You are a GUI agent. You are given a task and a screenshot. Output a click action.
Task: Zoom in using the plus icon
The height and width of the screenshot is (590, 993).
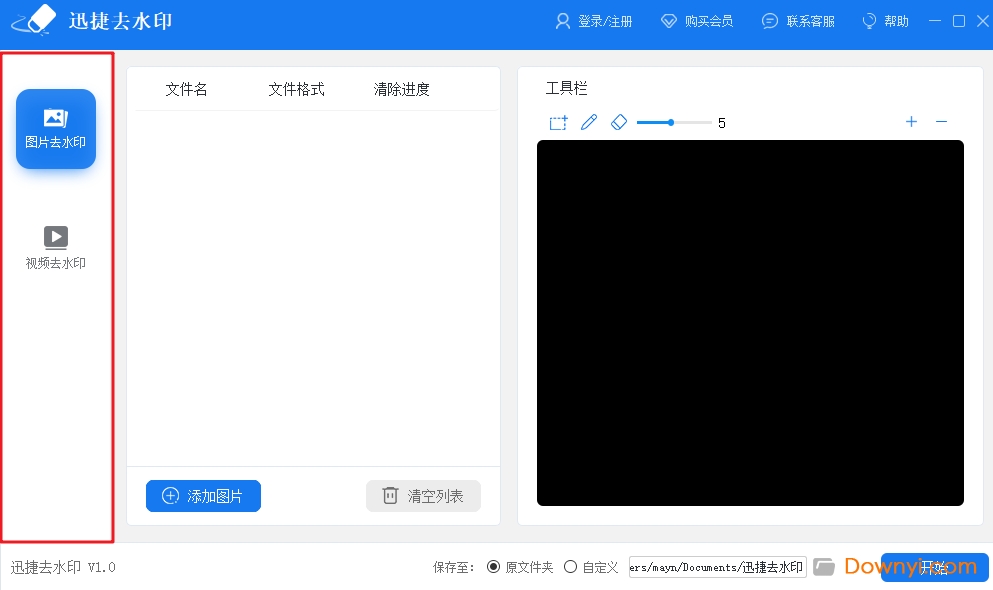[x=911, y=122]
